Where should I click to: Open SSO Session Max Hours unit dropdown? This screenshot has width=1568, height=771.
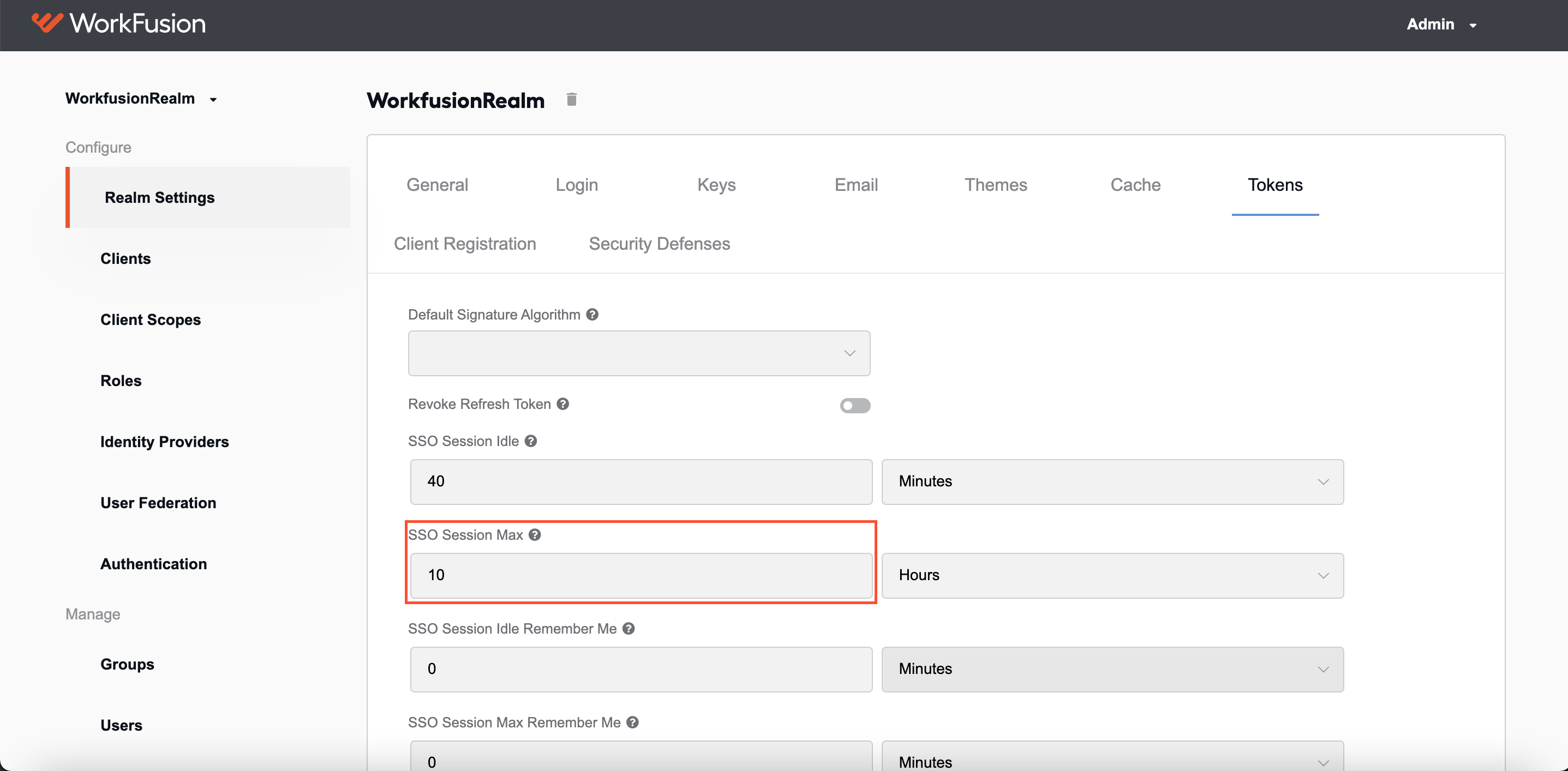1112,576
